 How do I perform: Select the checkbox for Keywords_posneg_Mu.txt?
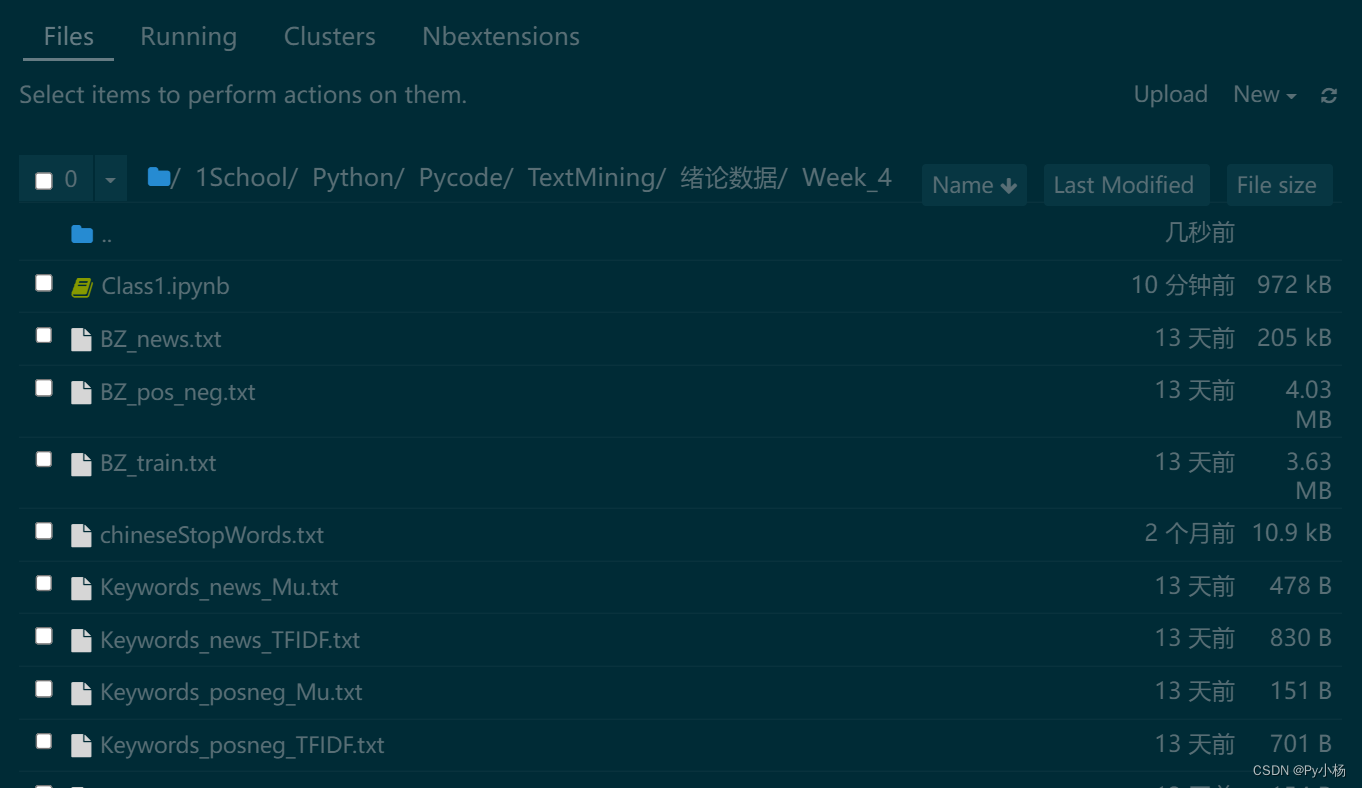click(x=43, y=688)
